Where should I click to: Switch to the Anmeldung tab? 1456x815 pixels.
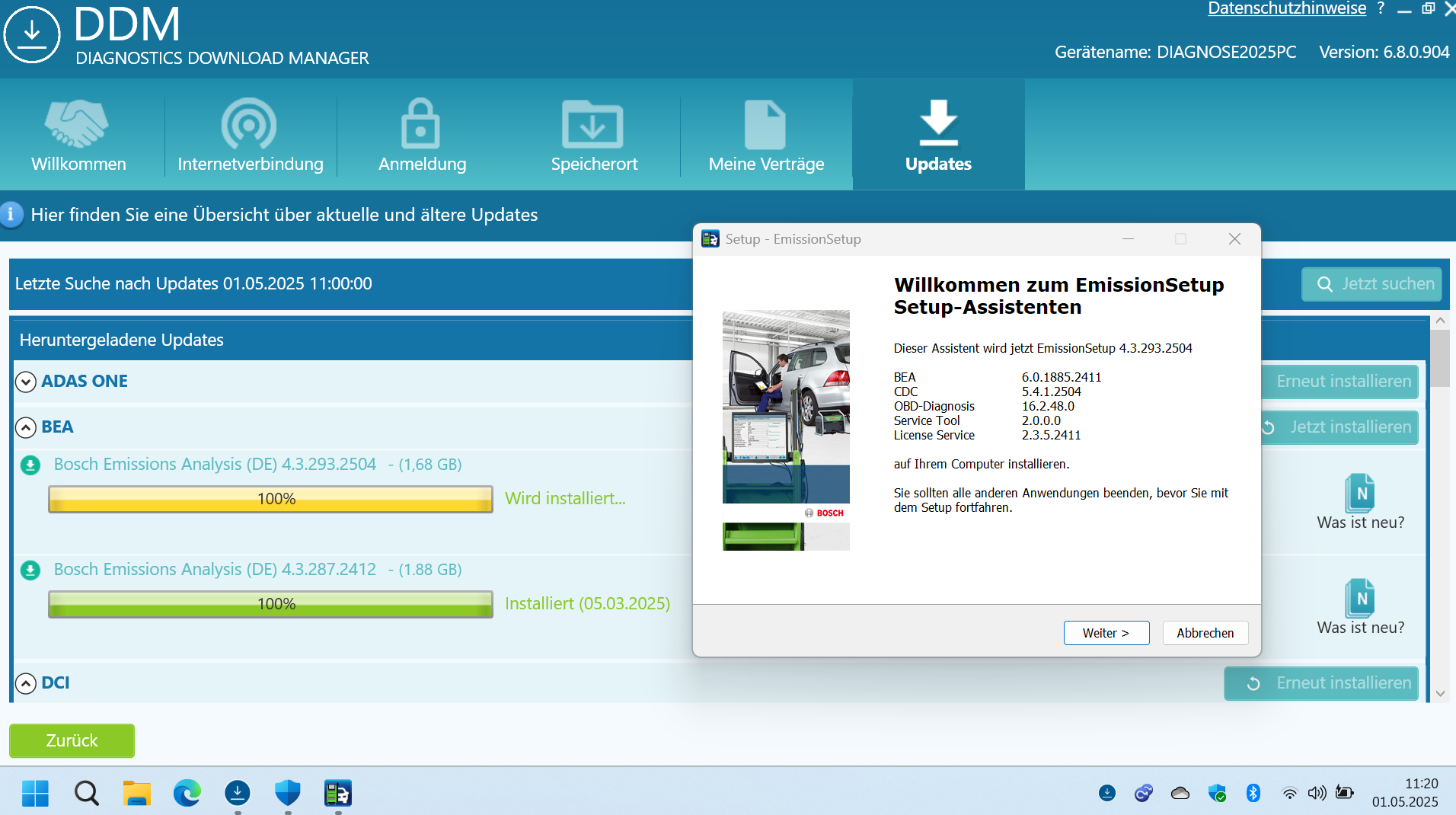click(422, 136)
